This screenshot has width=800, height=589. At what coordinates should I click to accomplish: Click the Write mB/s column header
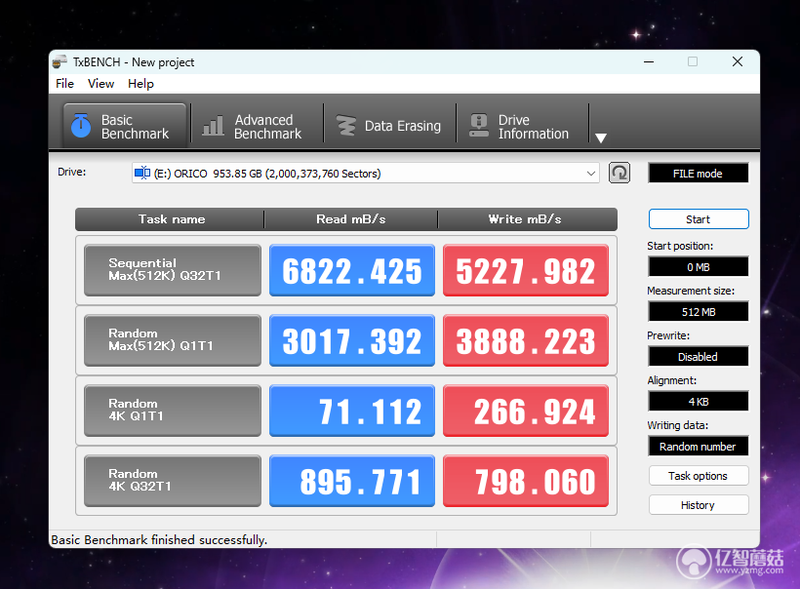526,219
